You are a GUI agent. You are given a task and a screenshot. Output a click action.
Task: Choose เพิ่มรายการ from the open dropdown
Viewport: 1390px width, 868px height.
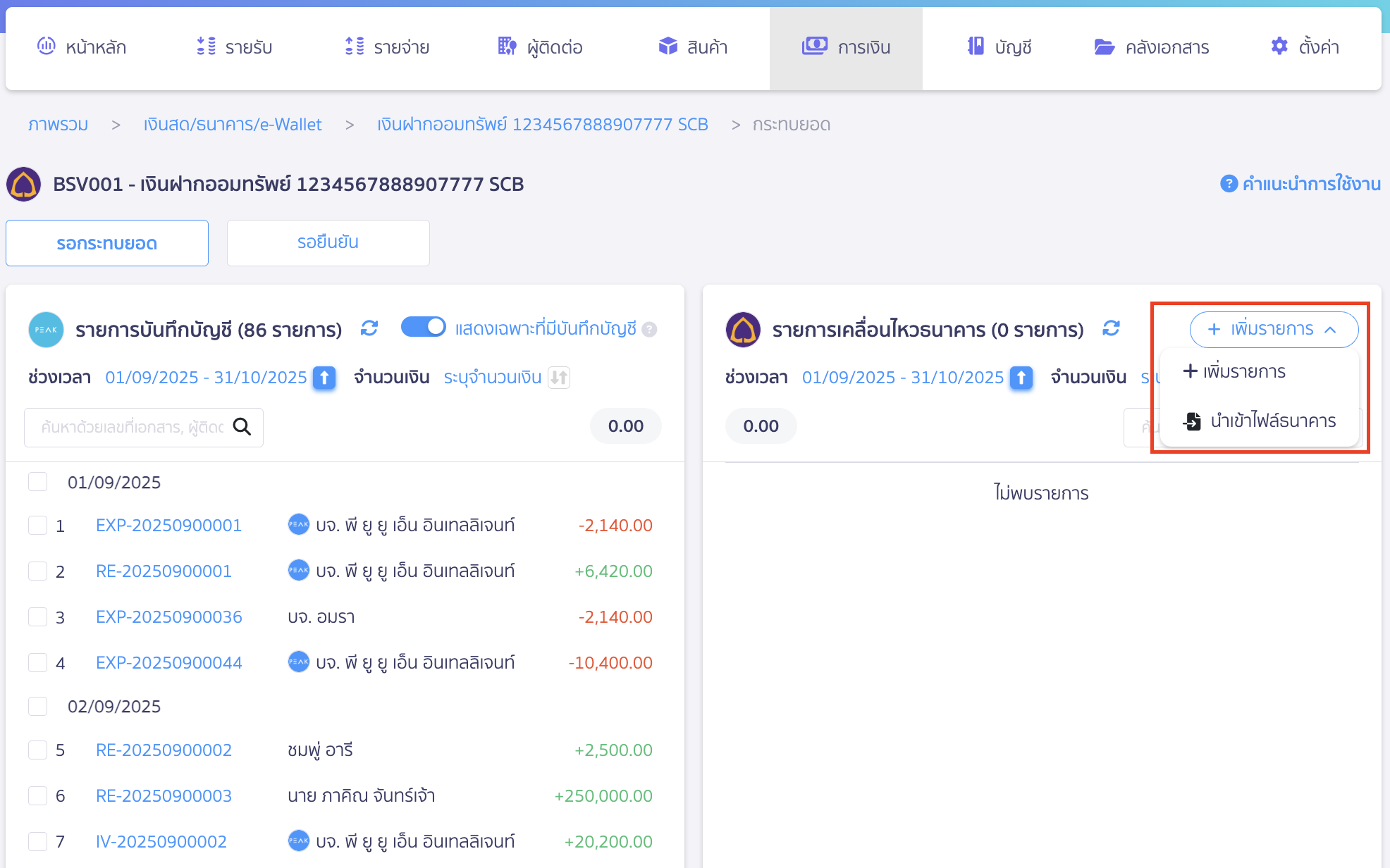tap(1234, 371)
